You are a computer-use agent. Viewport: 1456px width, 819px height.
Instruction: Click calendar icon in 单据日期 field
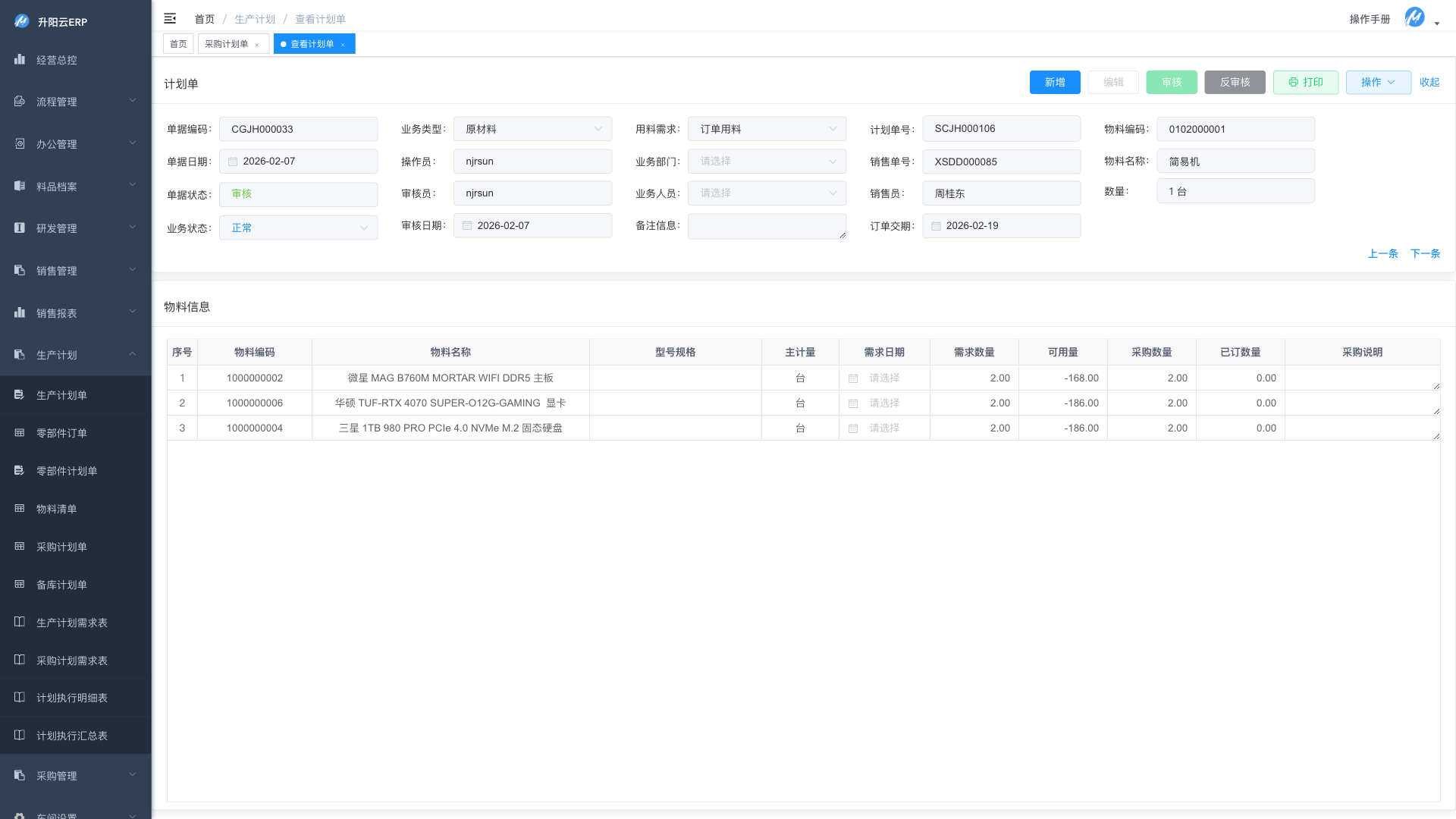coord(233,162)
